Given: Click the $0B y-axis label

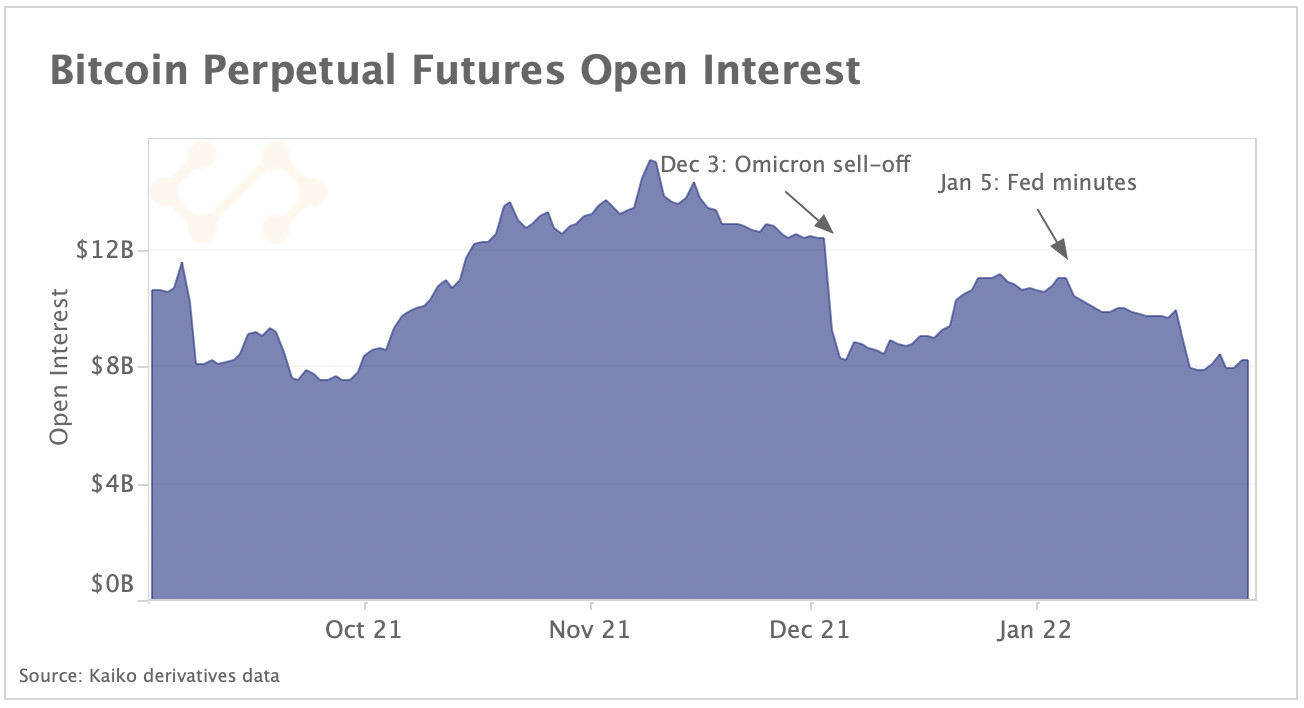Looking at the screenshot, I should (111, 584).
